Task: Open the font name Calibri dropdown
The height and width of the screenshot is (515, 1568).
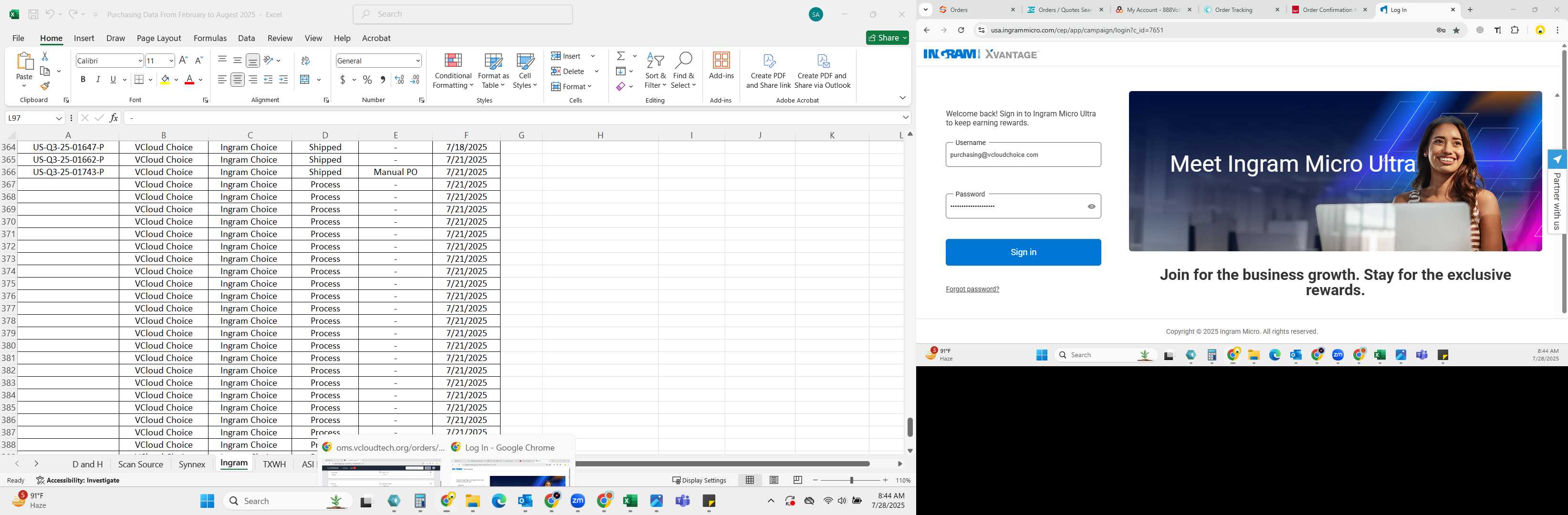Action: pos(140,61)
